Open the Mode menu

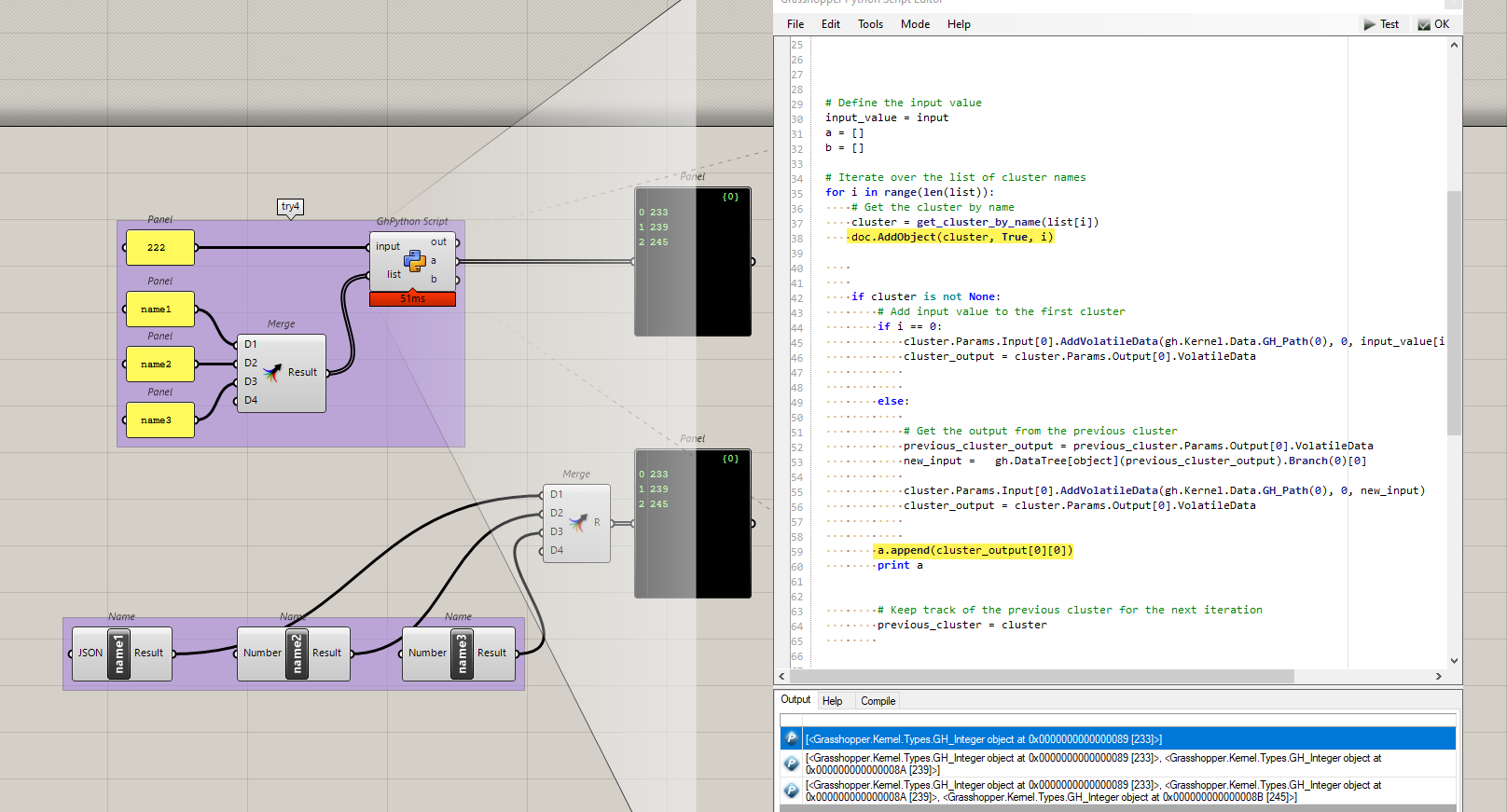915,24
